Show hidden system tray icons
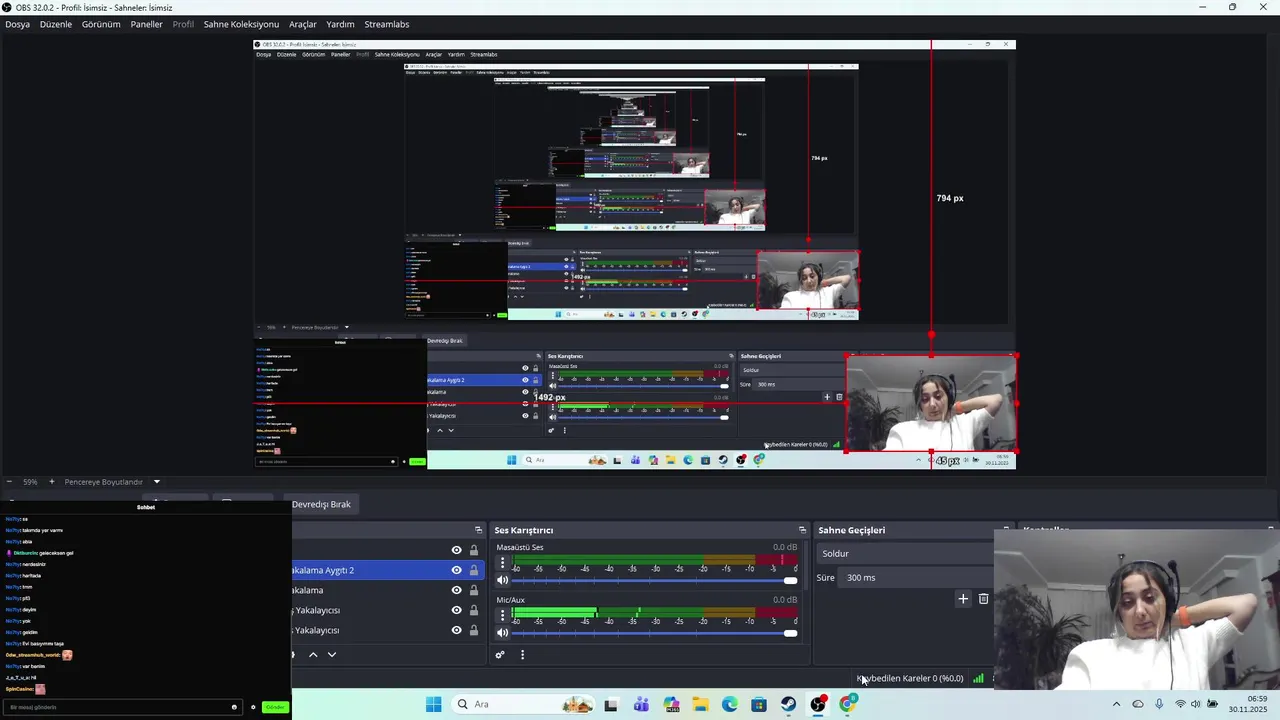 tap(1116, 704)
